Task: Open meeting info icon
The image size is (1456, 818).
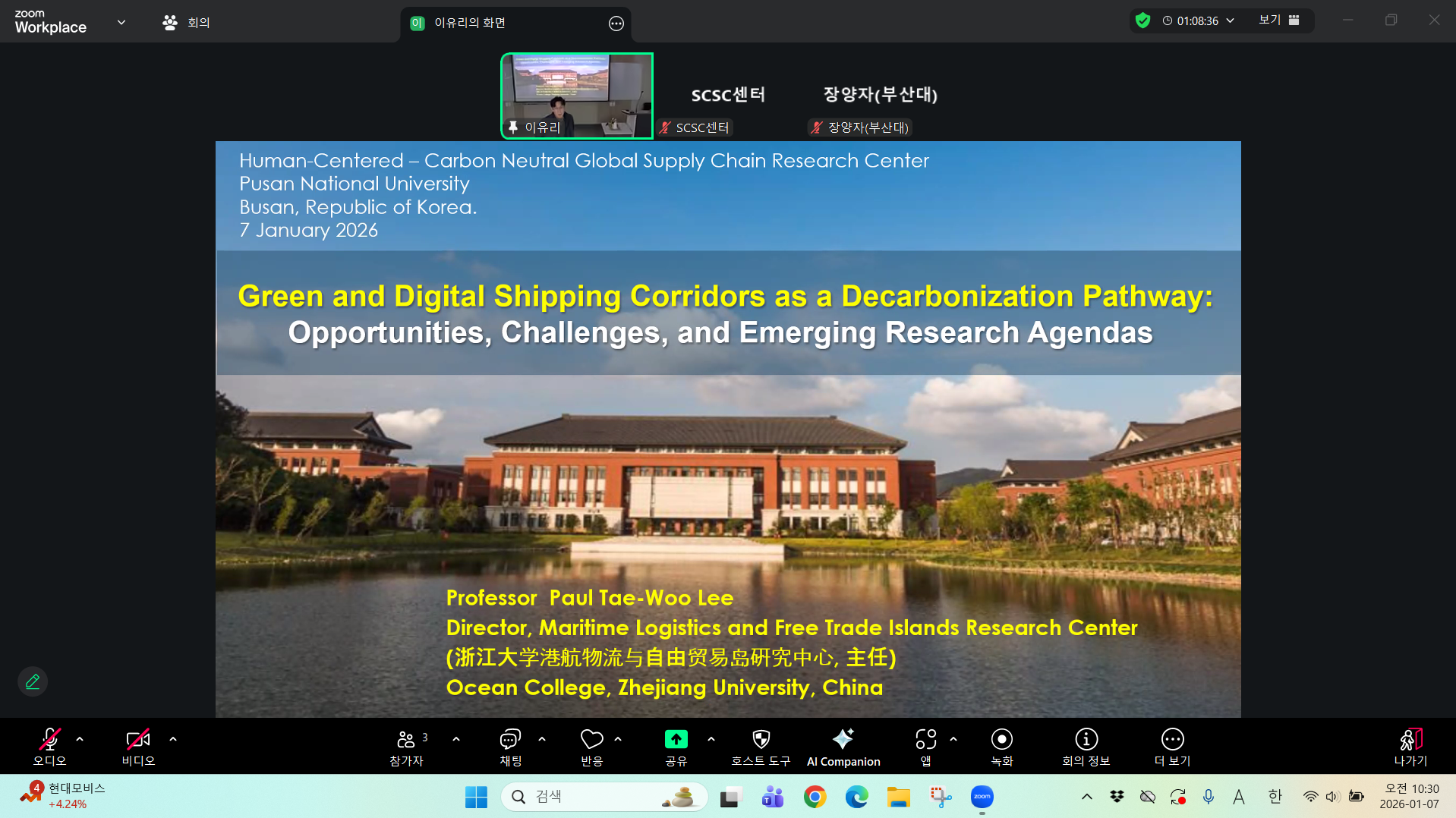Action: pos(1086,739)
